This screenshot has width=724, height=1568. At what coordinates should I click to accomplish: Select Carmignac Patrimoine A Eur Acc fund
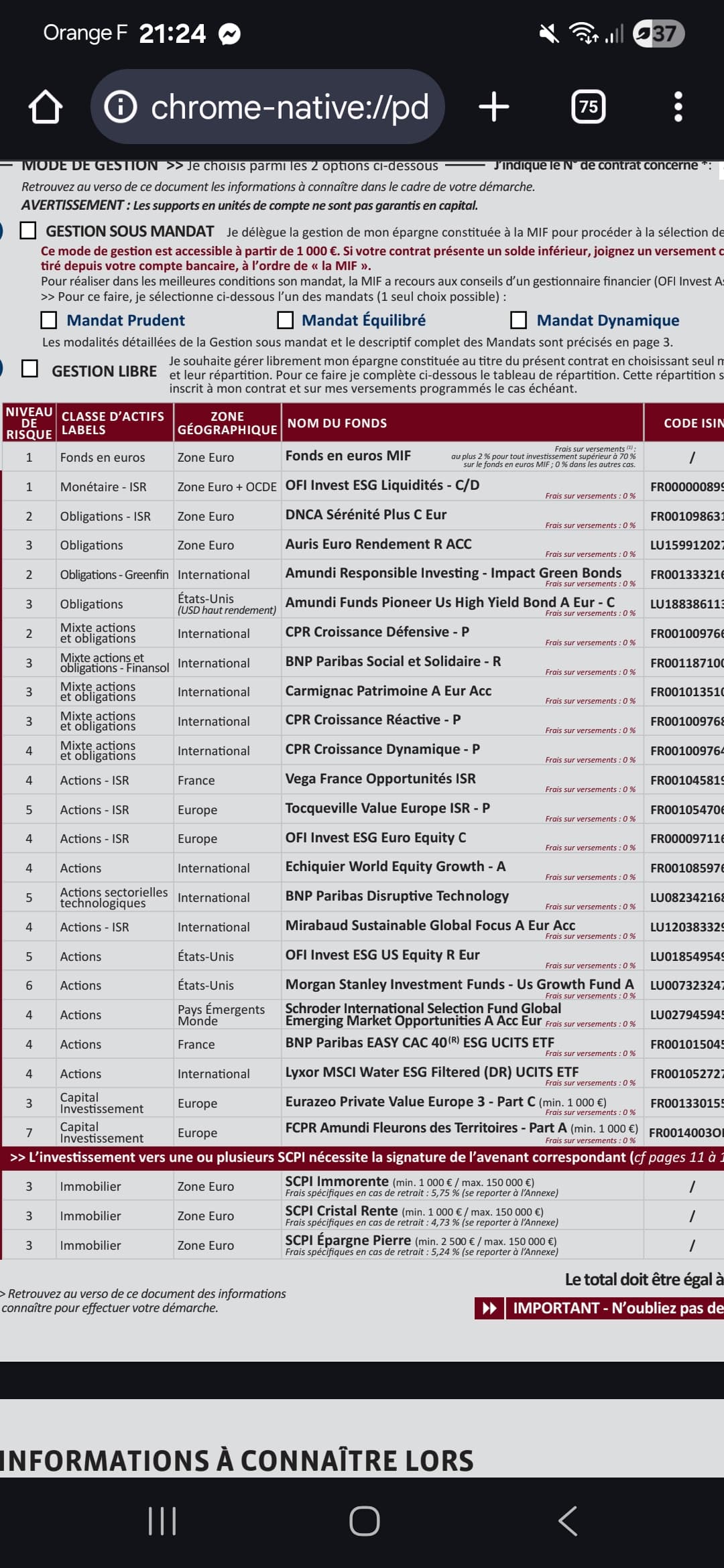389,690
